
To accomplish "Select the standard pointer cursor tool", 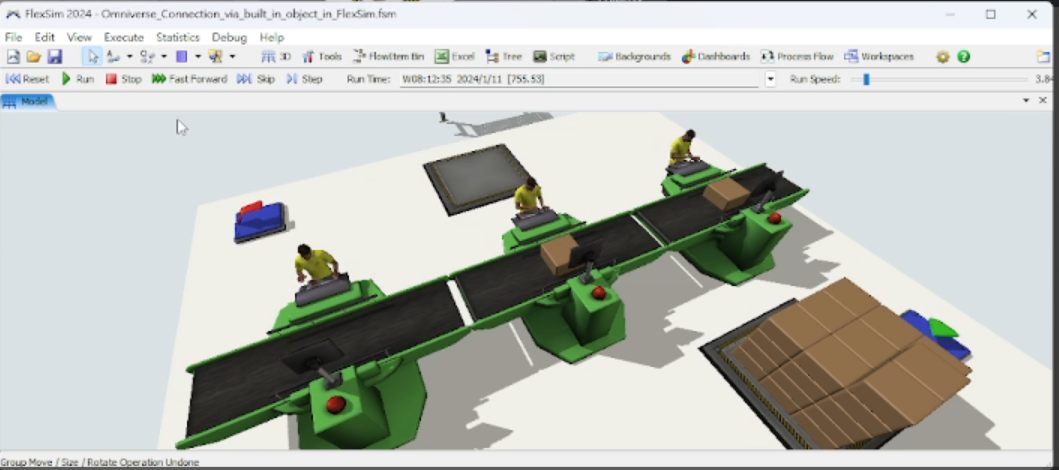I will 92,57.
